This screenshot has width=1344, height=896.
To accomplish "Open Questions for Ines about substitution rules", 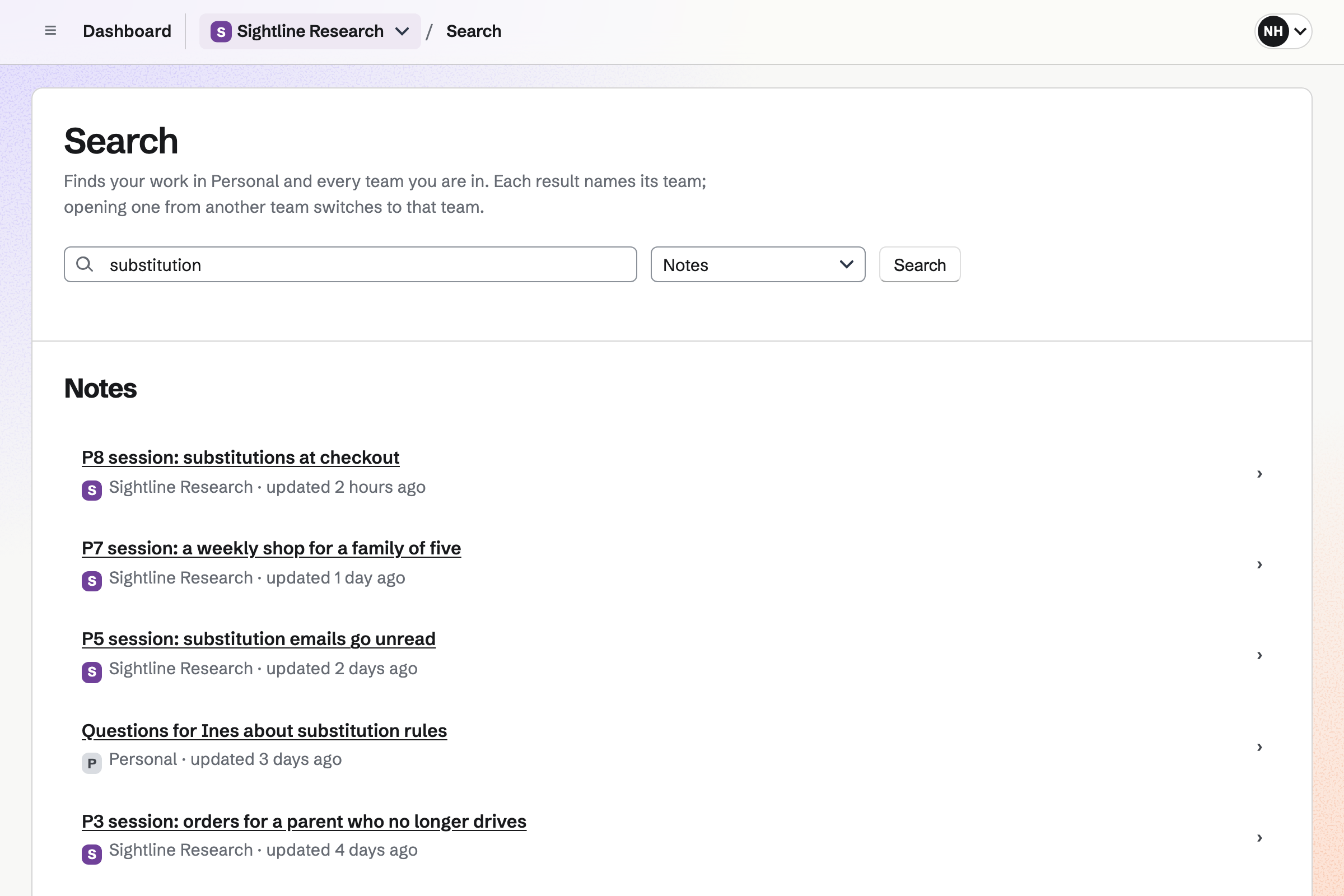I will (x=264, y=731).
